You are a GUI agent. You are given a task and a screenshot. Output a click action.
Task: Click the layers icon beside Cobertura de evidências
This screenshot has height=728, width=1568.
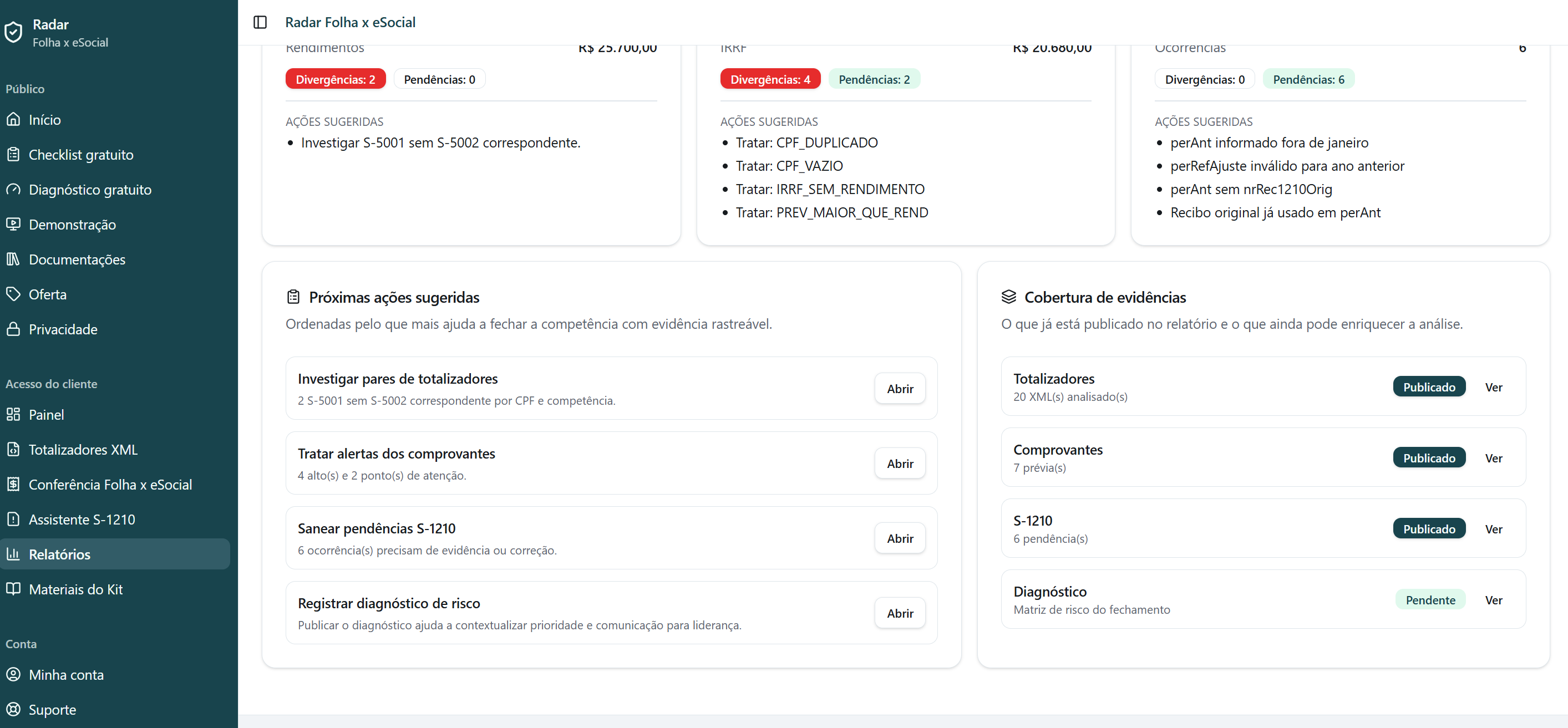[1008, 297]
